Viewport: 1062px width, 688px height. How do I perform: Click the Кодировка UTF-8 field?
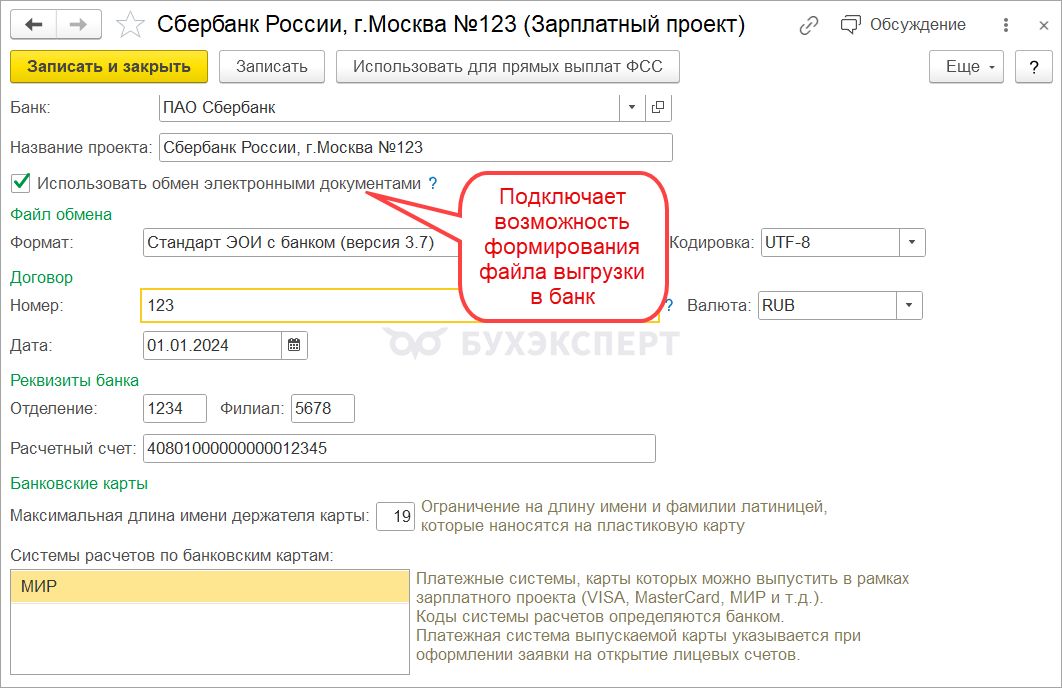830,242
